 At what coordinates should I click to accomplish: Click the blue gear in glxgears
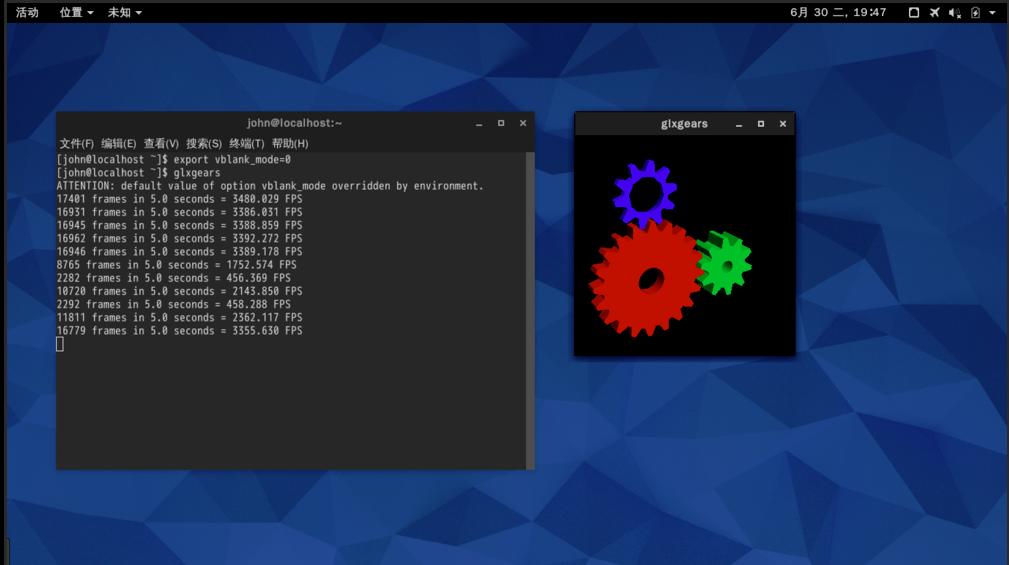[x=645, y=194]
